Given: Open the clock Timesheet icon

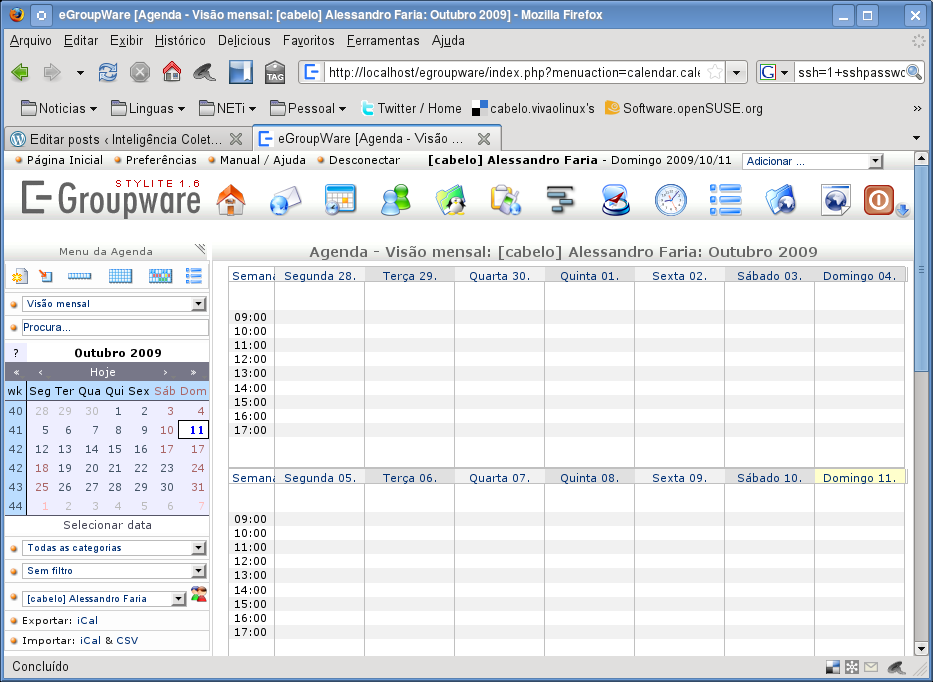Looking at the screenshot, I should point(670,200).
